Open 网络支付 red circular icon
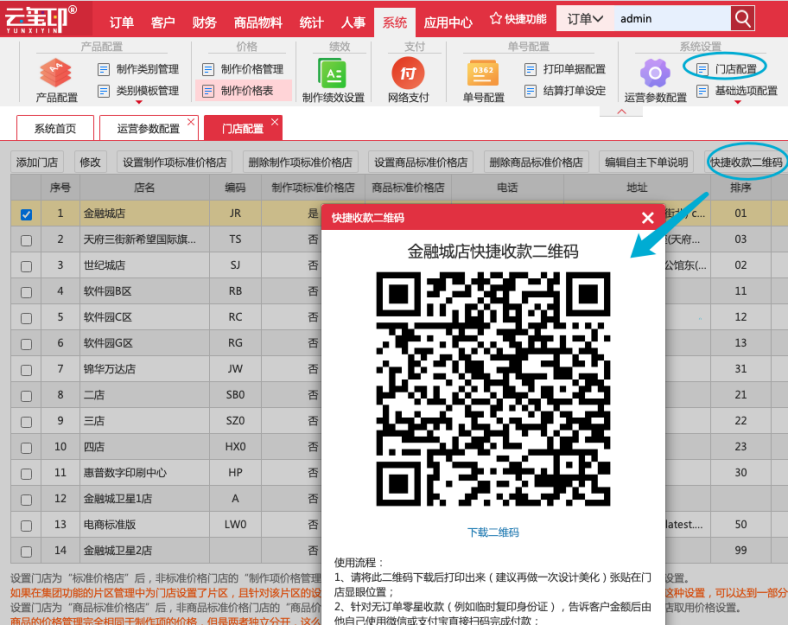This screenshot has width=788, height=625. 408,73
